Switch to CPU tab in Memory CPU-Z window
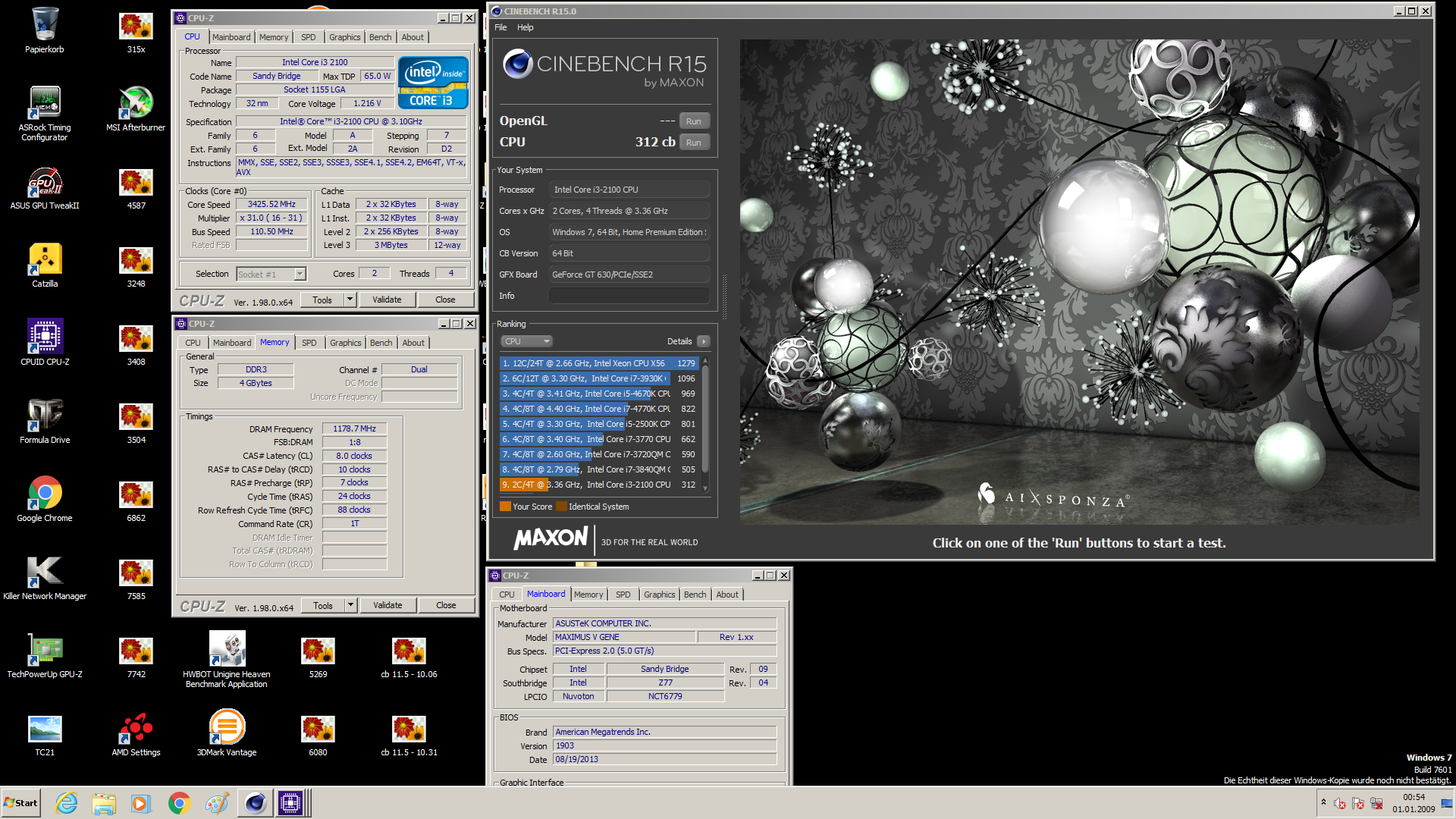Image resolution: width=1456 pixels, height=819 pixels. click(x=193, y=343)
